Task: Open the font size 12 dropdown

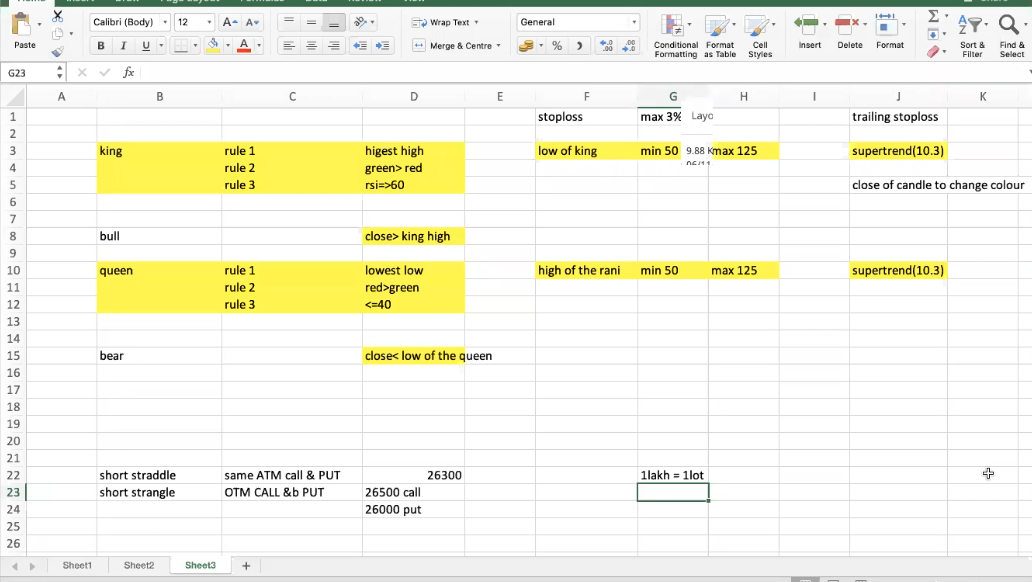Action: click(194, 22)
